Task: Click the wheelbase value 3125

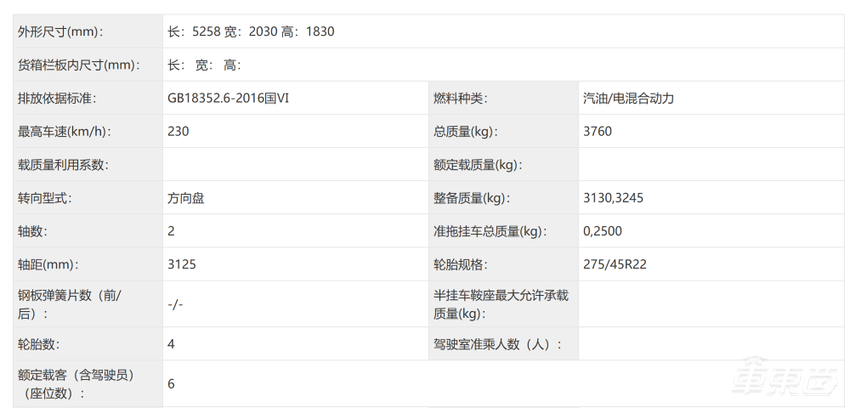Action: pos(182,265)
